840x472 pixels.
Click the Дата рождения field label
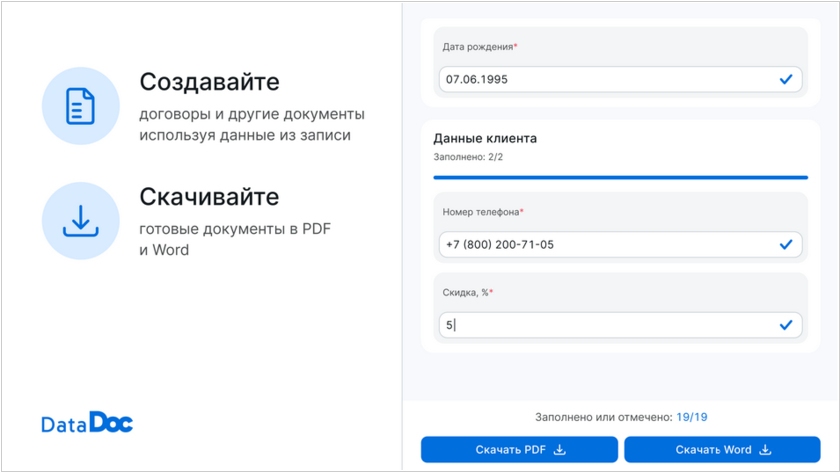(x=479, y=47)
